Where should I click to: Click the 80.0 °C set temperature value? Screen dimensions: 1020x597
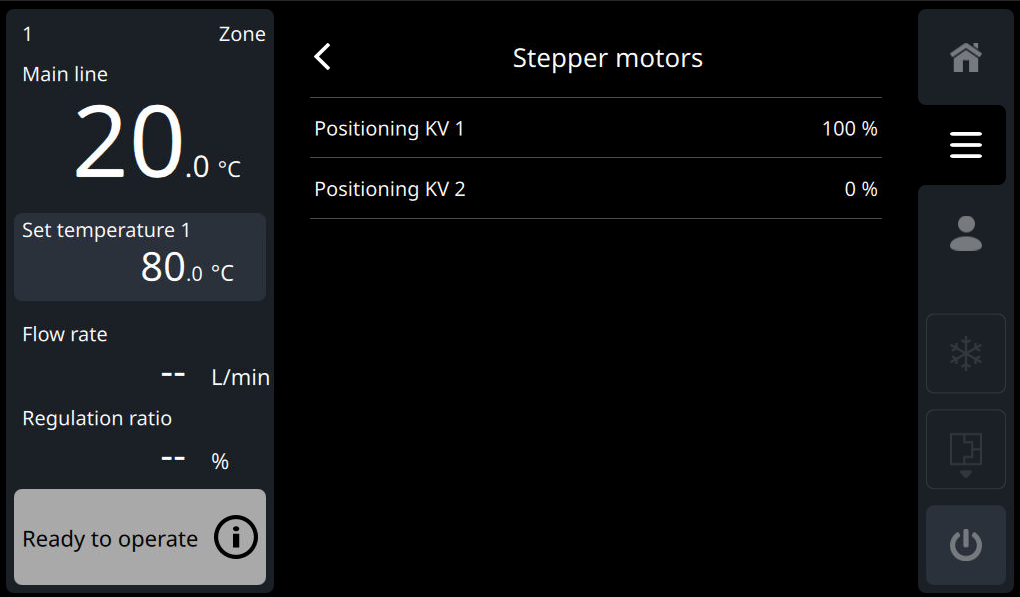coord(187,268)
